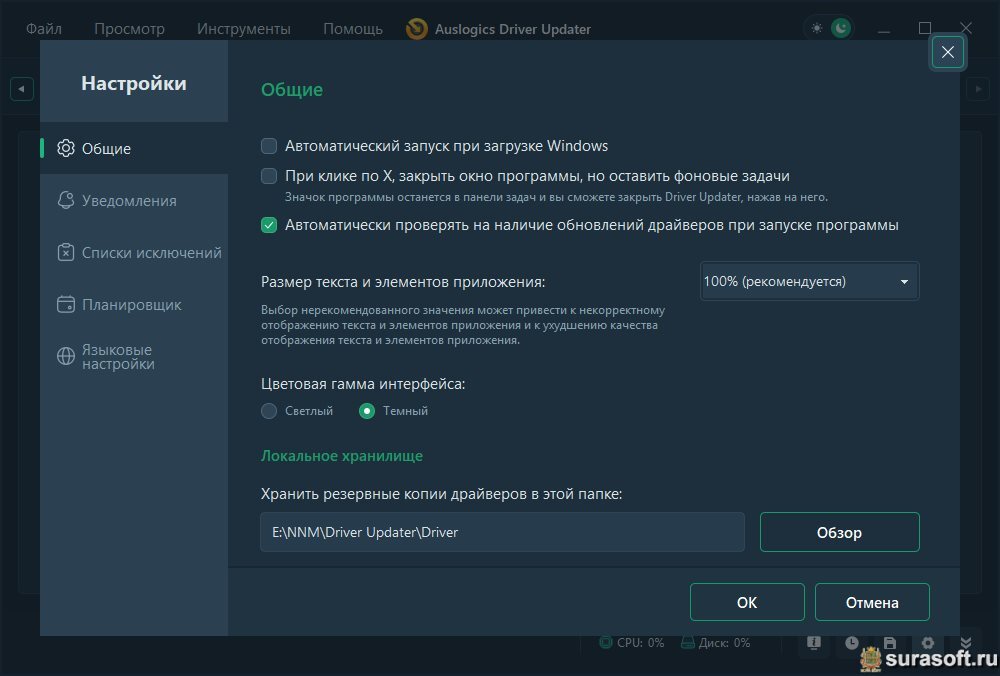Open the Списки исключений tab
The height and width of the screenshot is (676, 1000).
coord(134,253)
